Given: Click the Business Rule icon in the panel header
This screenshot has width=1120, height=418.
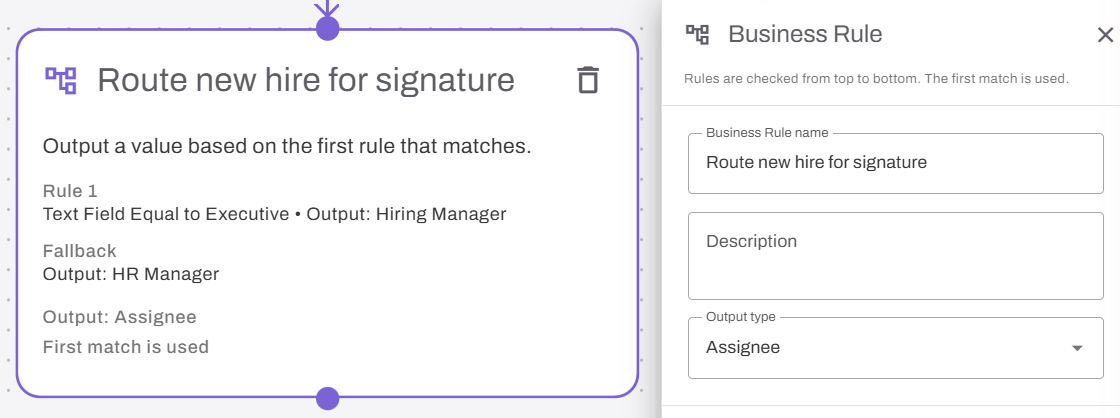Looking at the screenshot, I should click(x=697, y=34).
